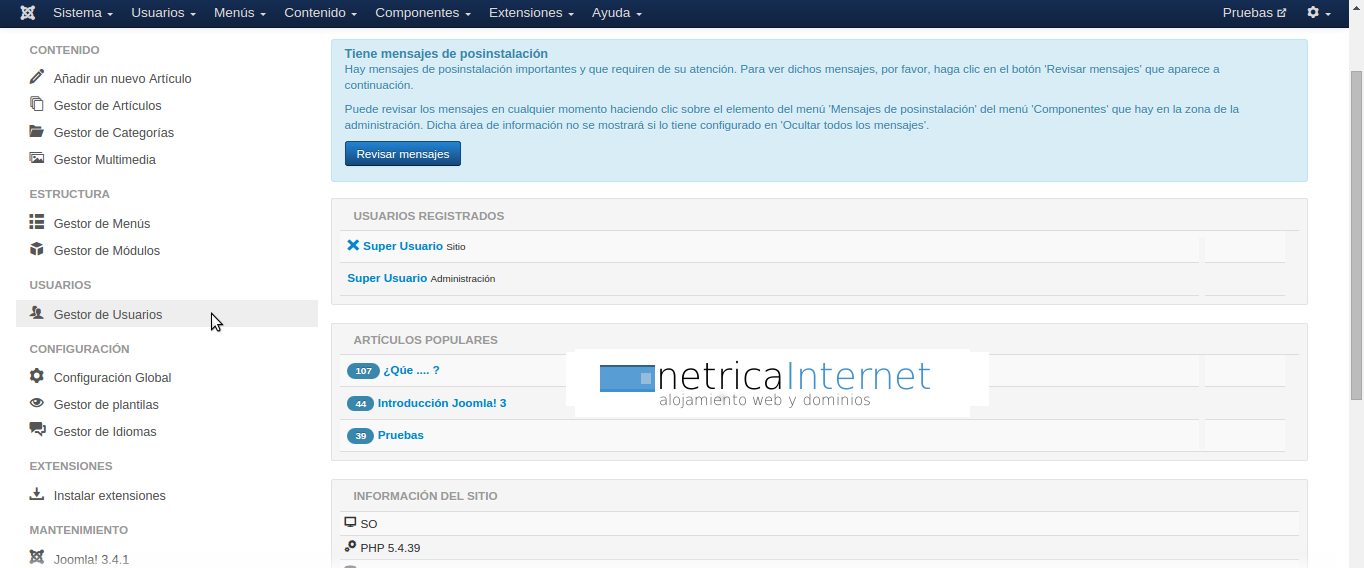This screenshot has height=568, width=1364.
Task: Click the monitor icon next to SO
Action: [350, 522]
